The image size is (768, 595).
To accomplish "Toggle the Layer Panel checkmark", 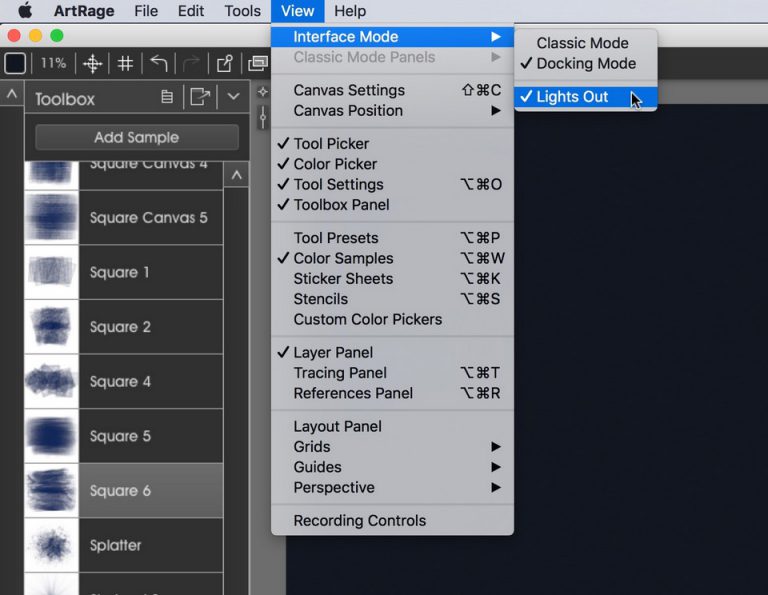I will point(392,353).
